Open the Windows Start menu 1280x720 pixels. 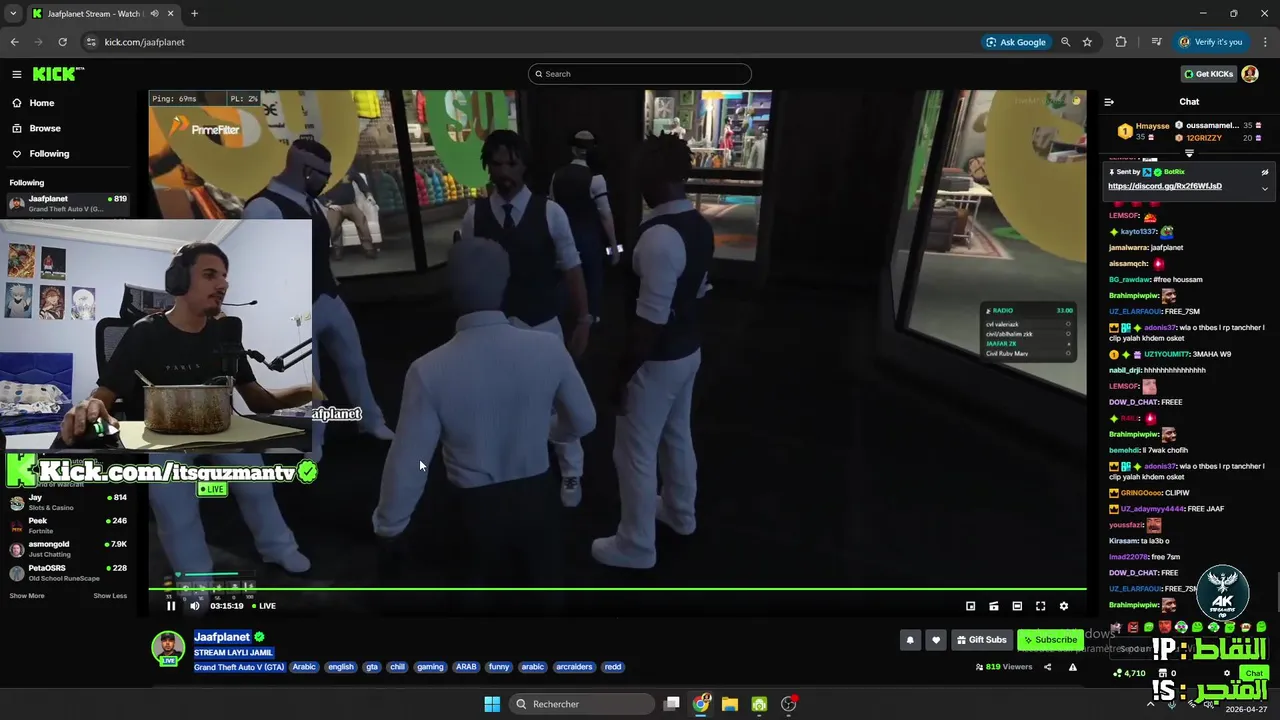[x=492, y=704]
